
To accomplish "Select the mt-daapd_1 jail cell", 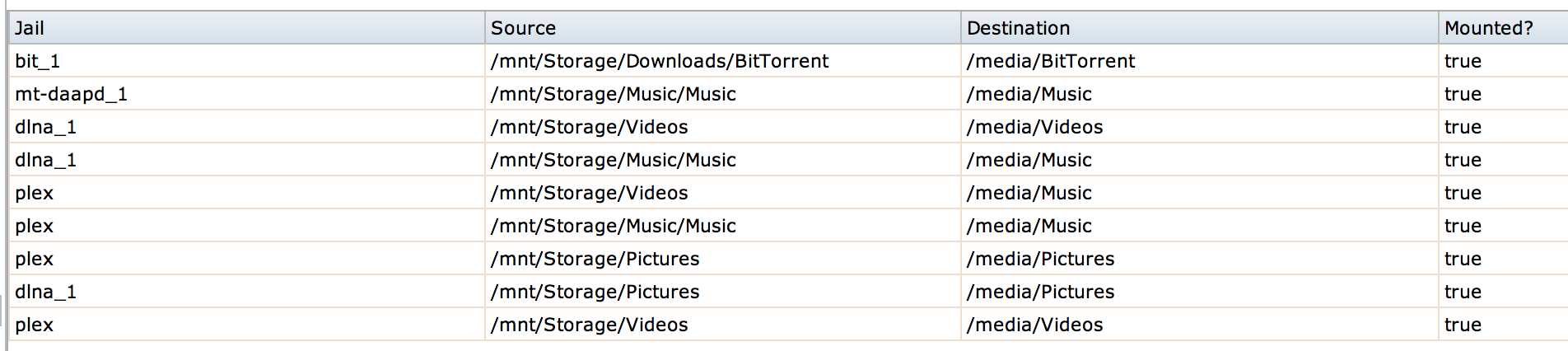I will click(71, 94).
